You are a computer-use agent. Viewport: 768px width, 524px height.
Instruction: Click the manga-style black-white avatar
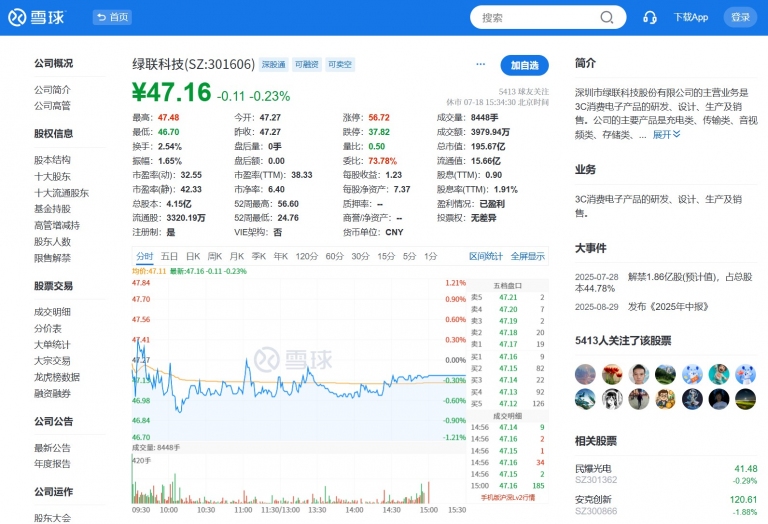click(x=612, y=399)
